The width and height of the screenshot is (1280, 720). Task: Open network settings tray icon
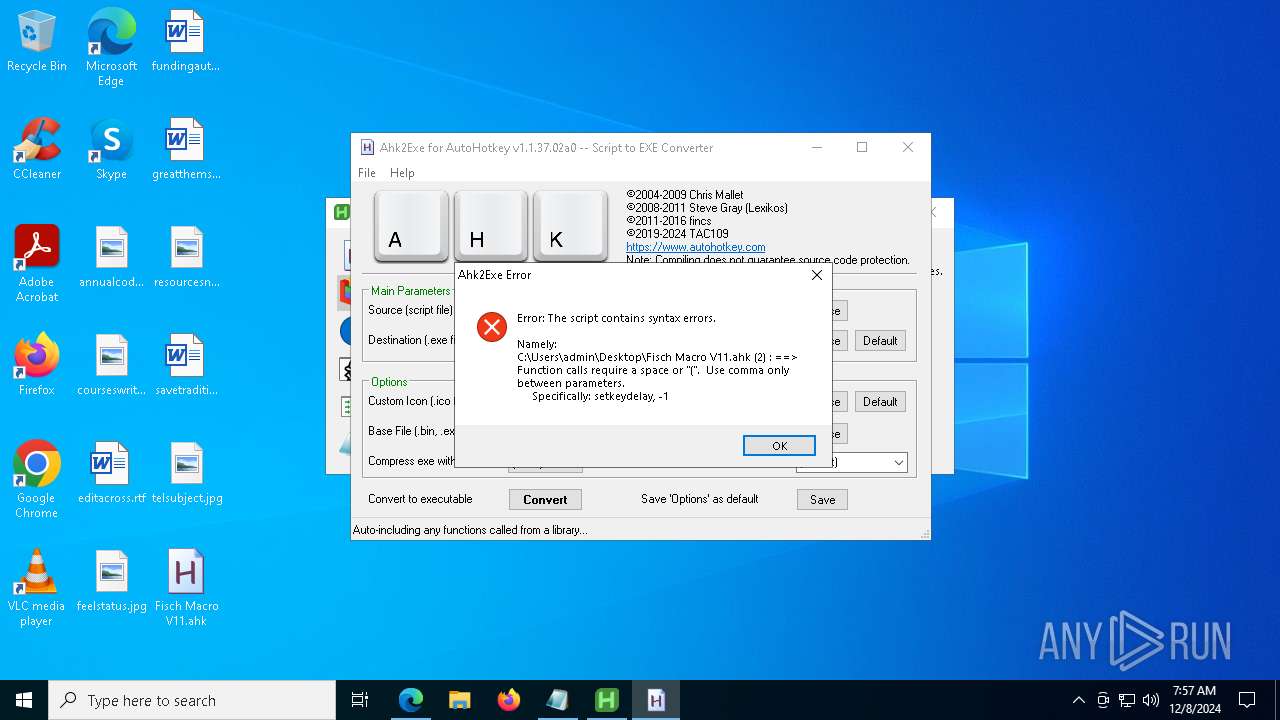point(1127,700)
